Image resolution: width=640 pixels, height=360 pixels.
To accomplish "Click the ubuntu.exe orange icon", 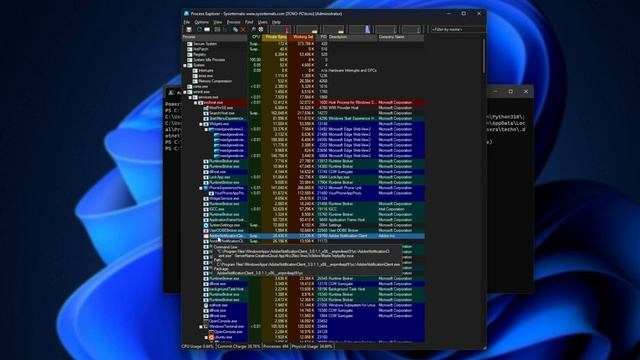I will [x=211, y=337].
